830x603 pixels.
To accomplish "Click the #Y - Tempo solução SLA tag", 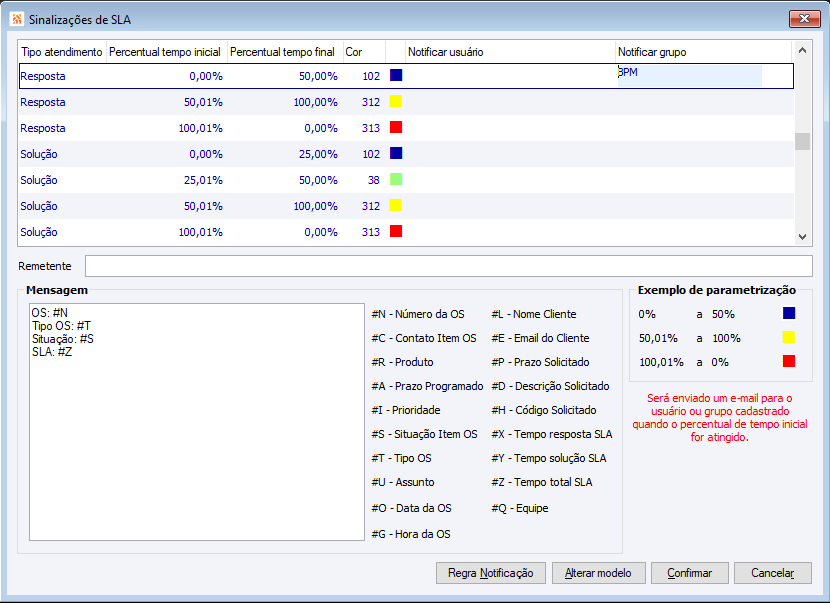I will (x=548, y=458).
